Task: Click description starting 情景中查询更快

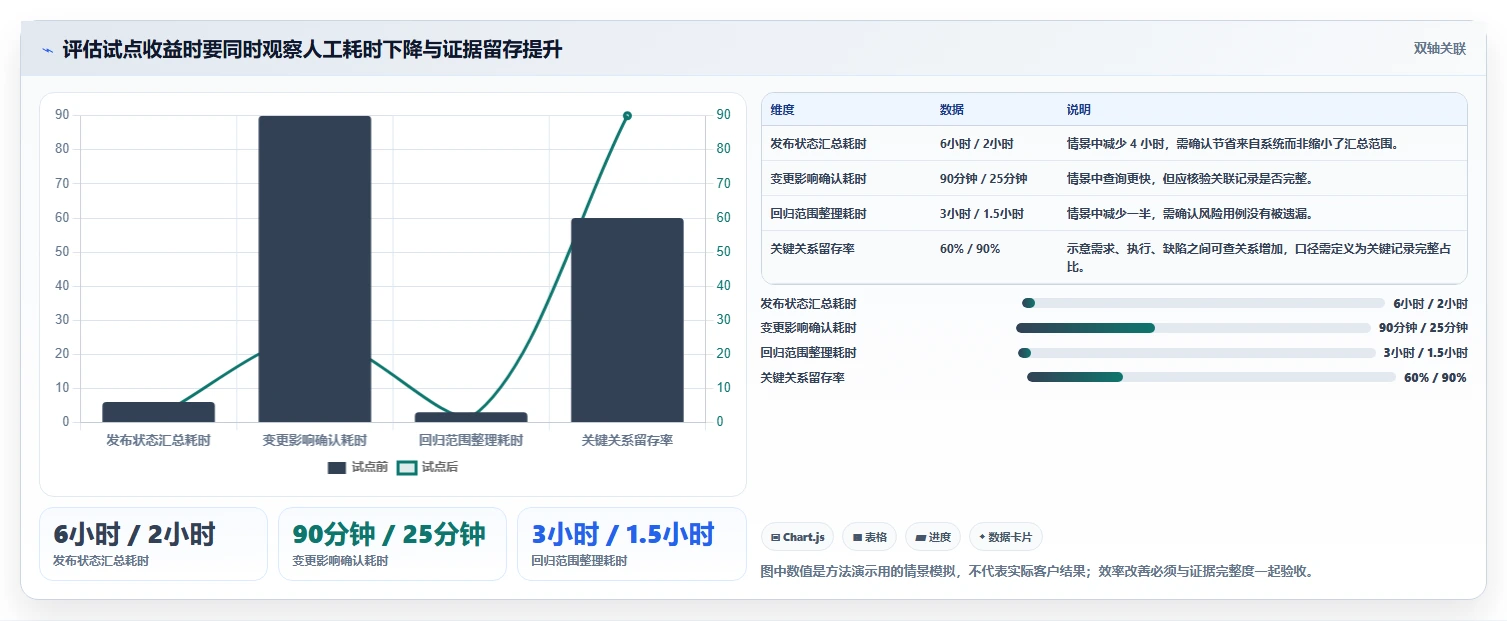Action: [1189, 179]
